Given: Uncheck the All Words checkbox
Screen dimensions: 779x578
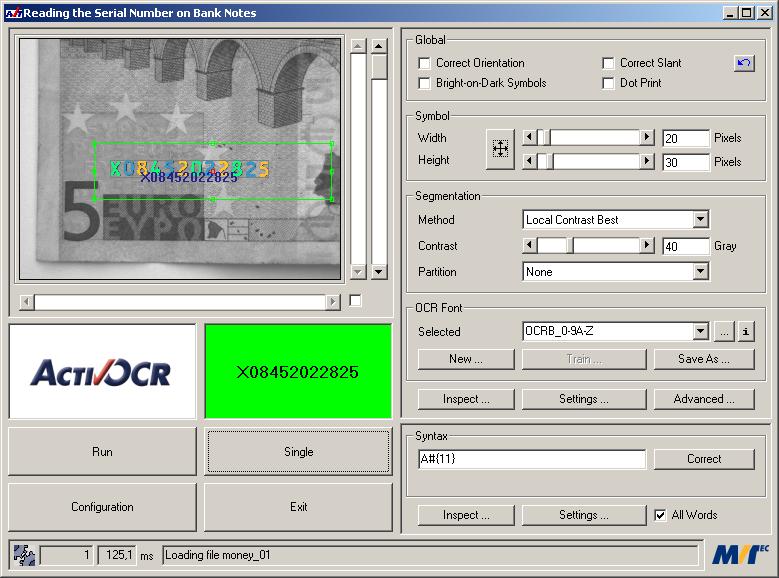Looking at the screenshot, I should (660, 515).
